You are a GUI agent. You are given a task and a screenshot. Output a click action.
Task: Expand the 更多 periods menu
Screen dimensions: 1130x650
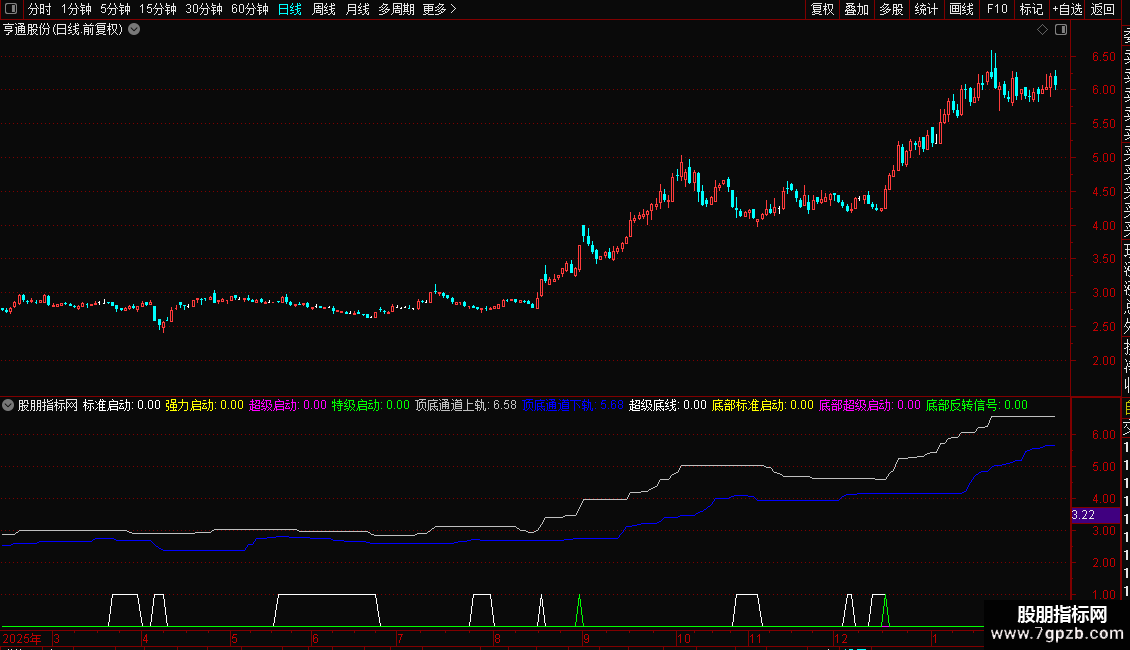[x=439, y=9]
